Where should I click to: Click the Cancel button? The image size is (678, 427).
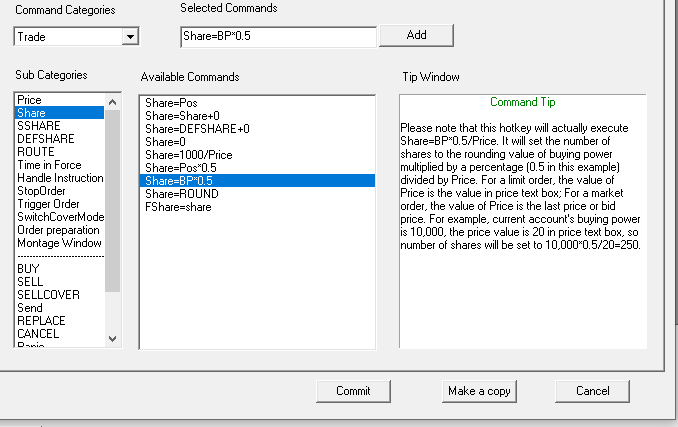pos(593,391)
